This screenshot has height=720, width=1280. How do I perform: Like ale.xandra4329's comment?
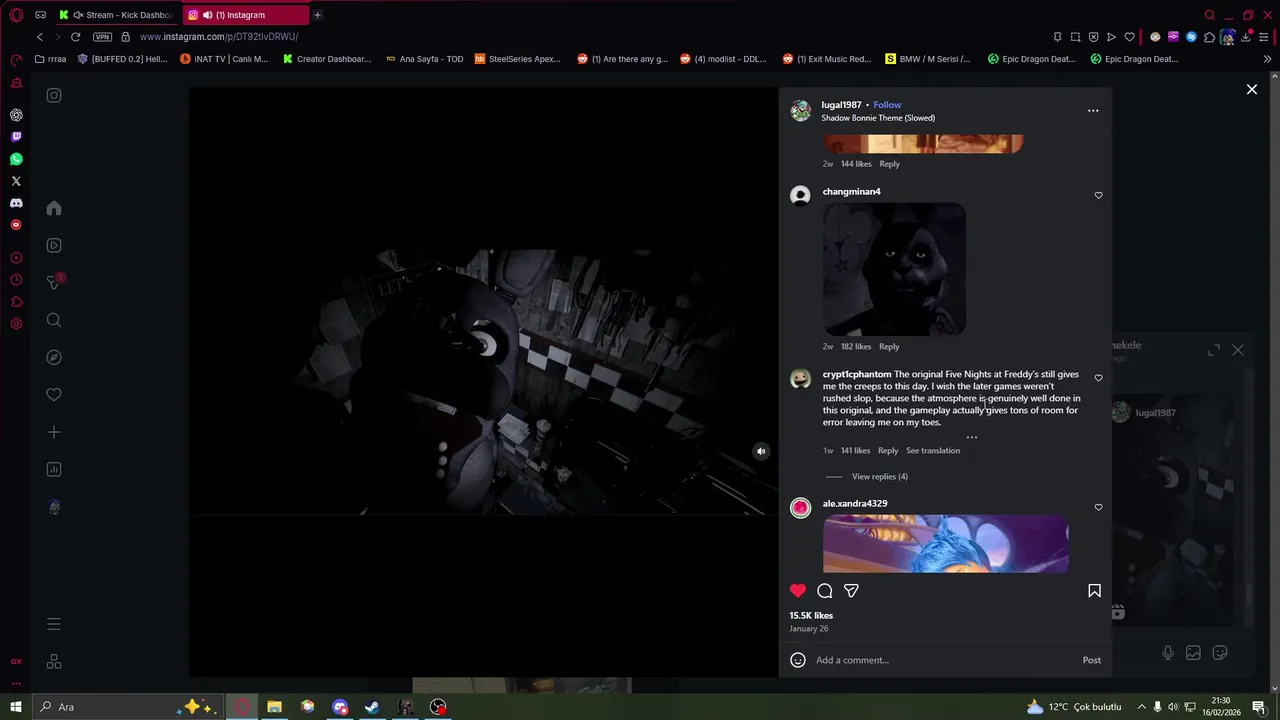pyautogui.click(x=1098, y=507)
